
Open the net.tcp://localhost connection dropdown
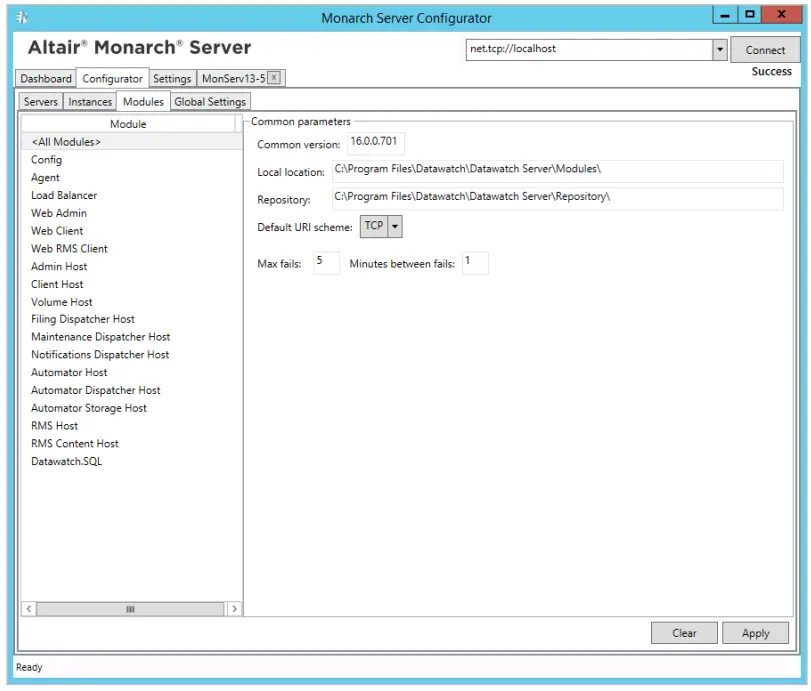coord(721,48)
